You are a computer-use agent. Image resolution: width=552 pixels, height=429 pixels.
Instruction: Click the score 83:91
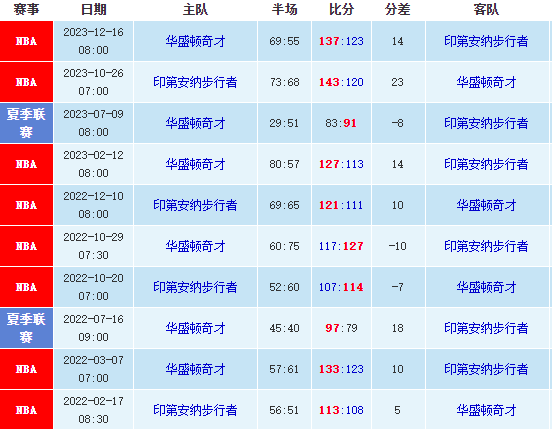pos(341,123)
